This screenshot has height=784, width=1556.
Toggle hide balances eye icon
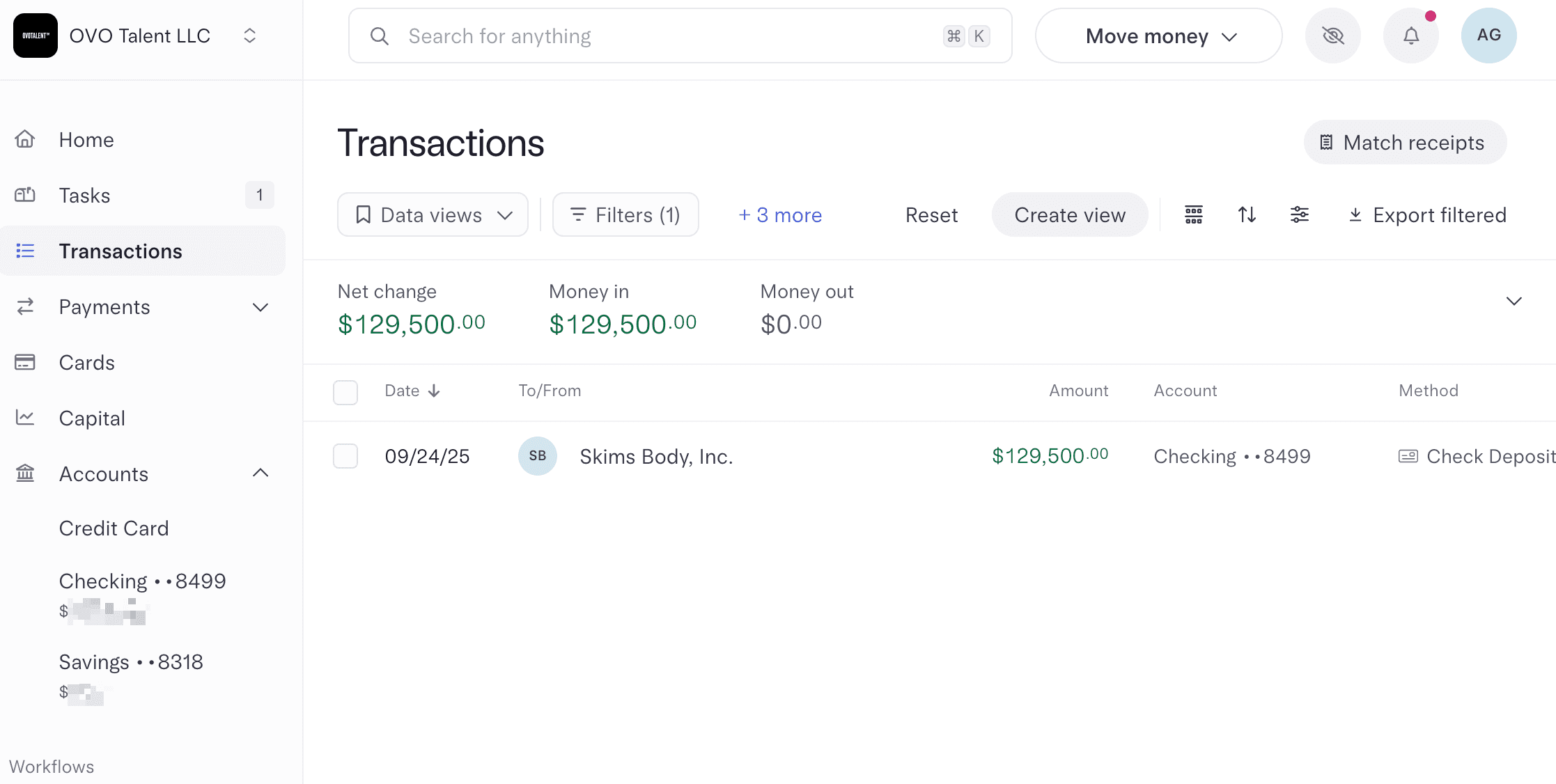click(1332, 36)
